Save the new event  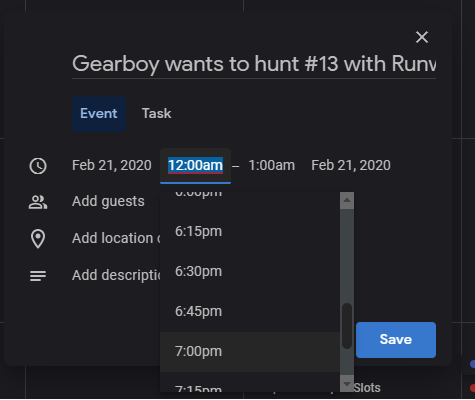pyautogui.click(x=396, y=340)
